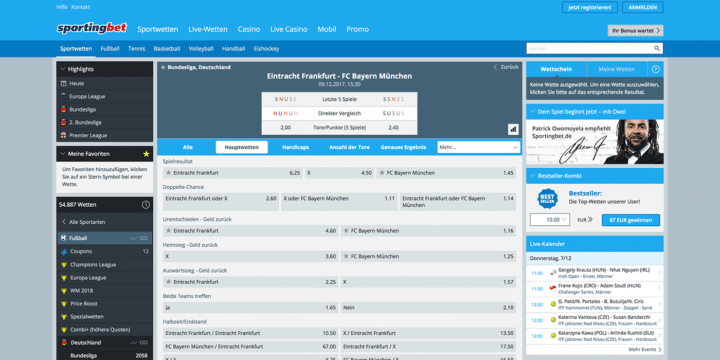720x360 pixels.
Task: Expand the Gergely Krausz match arrow
Action: click(x=659, y=273)
